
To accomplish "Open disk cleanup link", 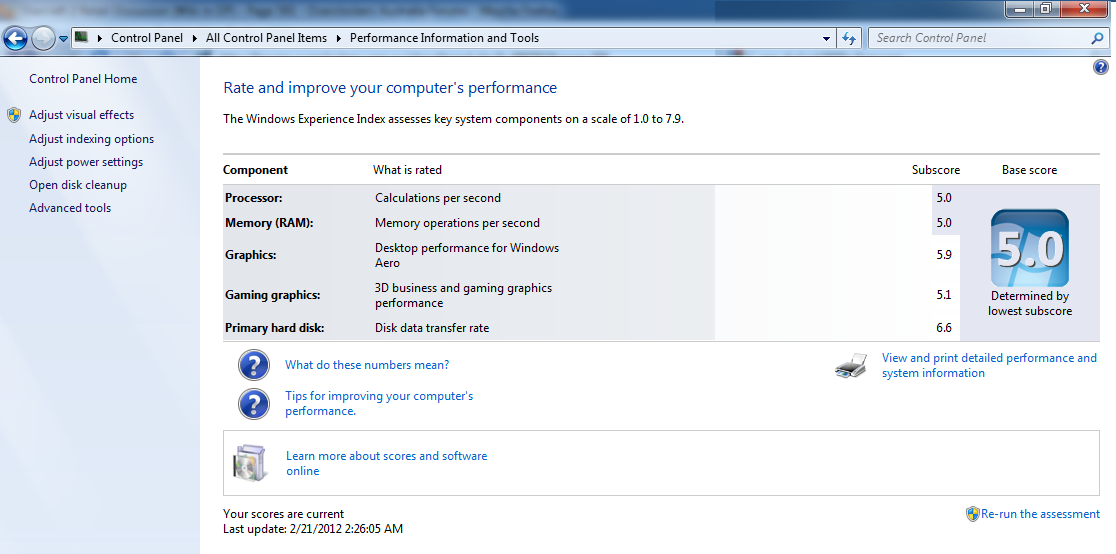I will (78, 185).
